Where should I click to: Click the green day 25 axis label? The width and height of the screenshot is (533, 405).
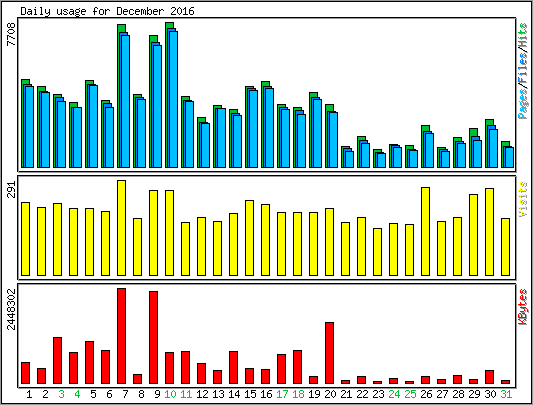tap(410, 394)
